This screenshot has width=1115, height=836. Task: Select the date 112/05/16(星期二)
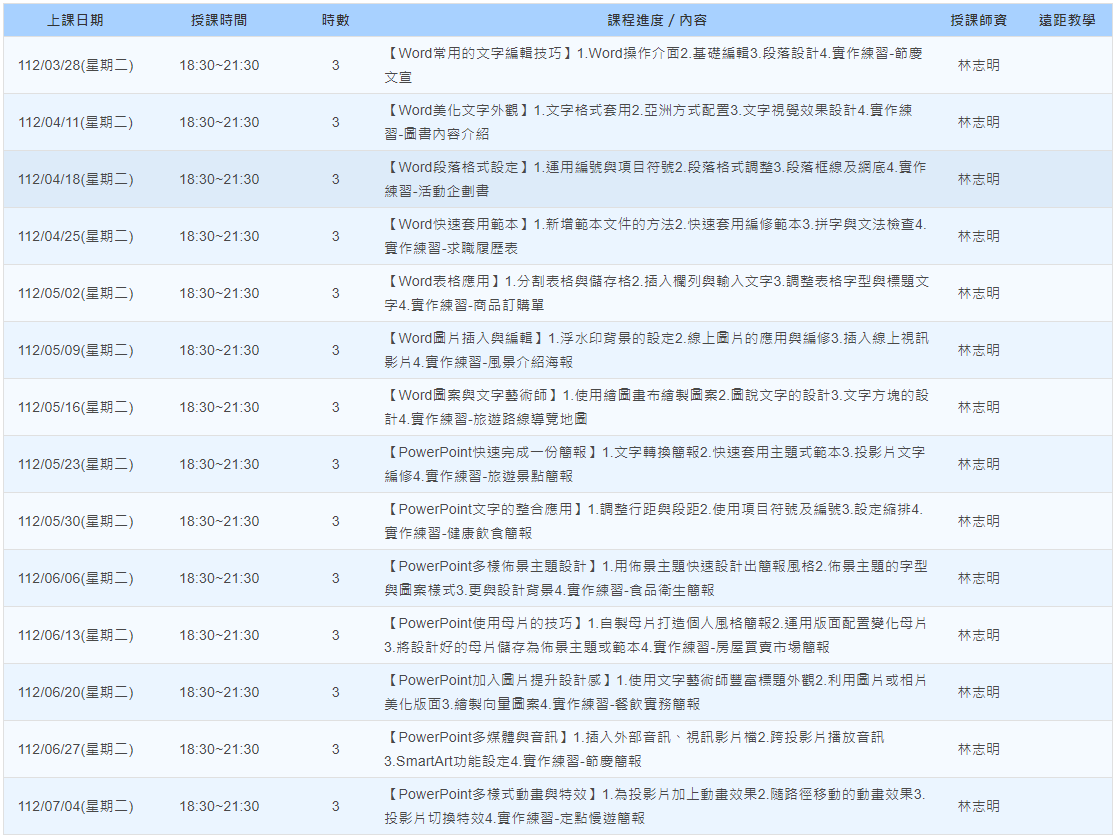click(75, 407)
